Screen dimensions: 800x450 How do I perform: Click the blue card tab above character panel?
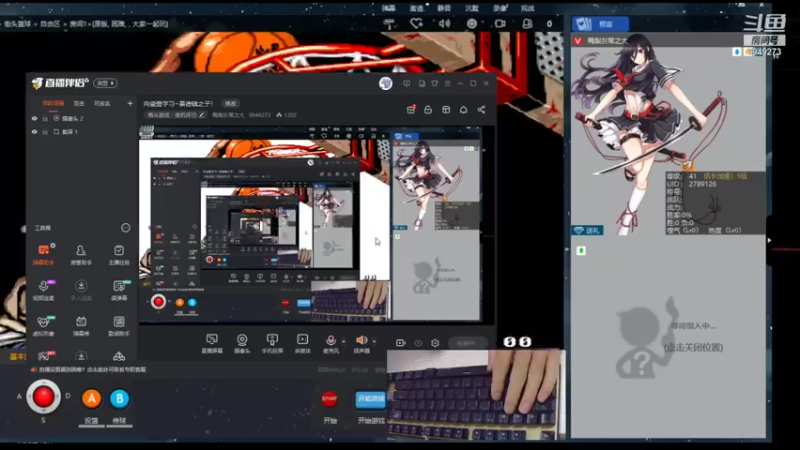(600, 24)
